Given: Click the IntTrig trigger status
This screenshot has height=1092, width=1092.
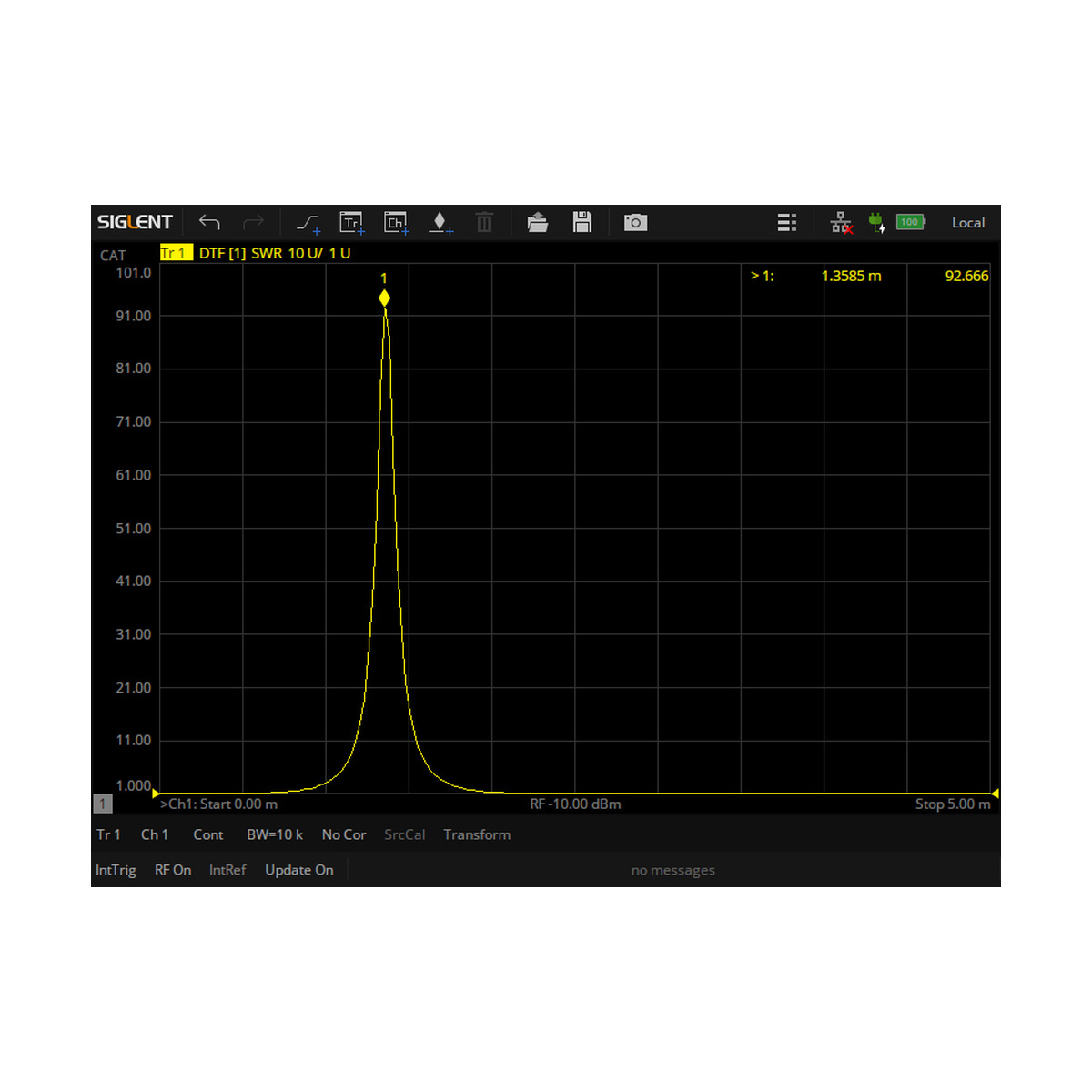Looking at the screenshot, I should (116, 870).
